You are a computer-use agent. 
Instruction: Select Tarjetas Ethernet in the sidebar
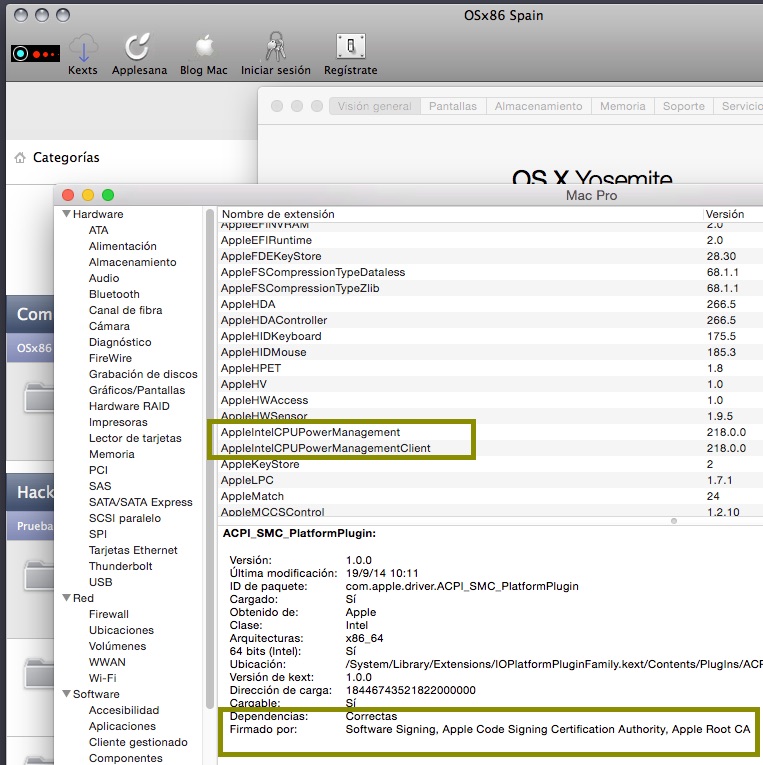click(133, 550)
